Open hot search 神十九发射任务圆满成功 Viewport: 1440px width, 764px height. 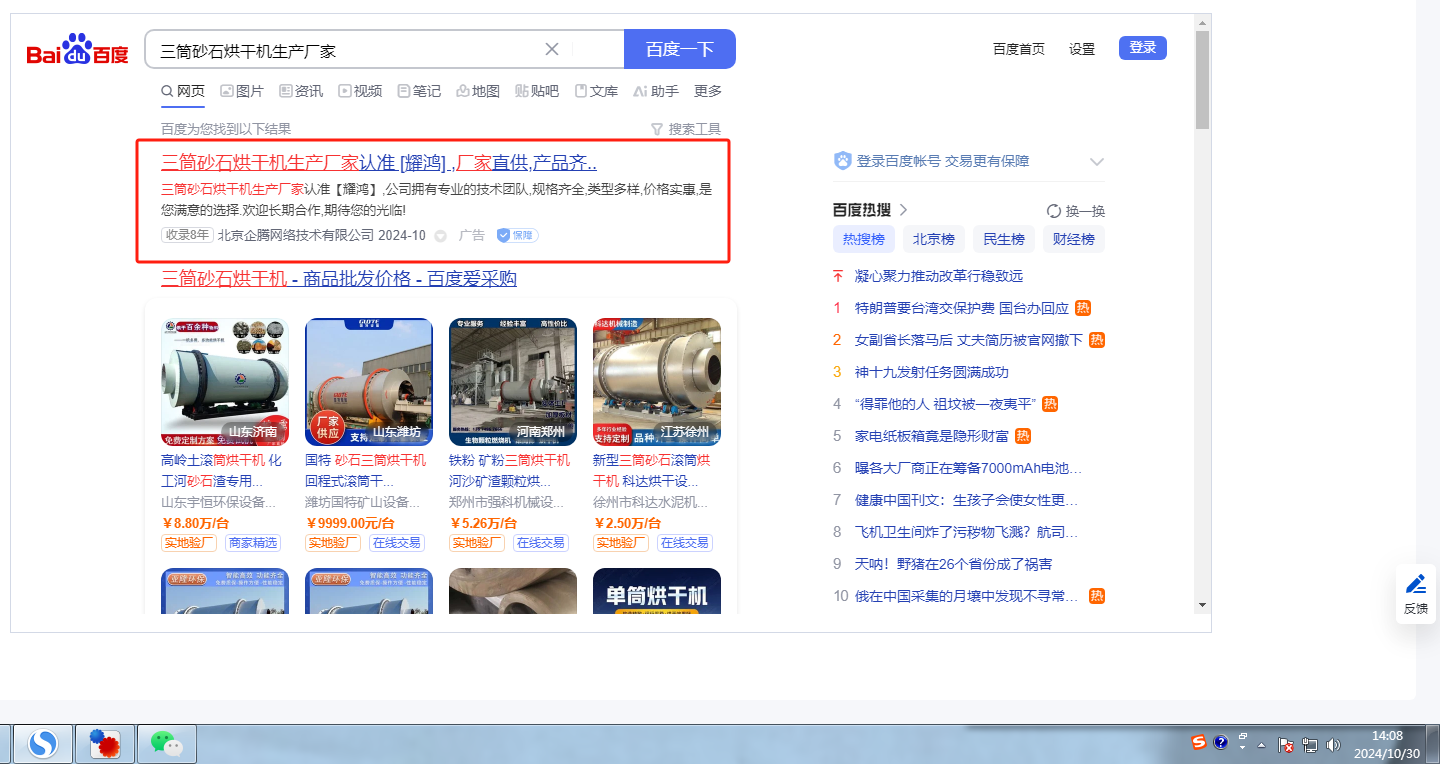[x=932, y=372]
